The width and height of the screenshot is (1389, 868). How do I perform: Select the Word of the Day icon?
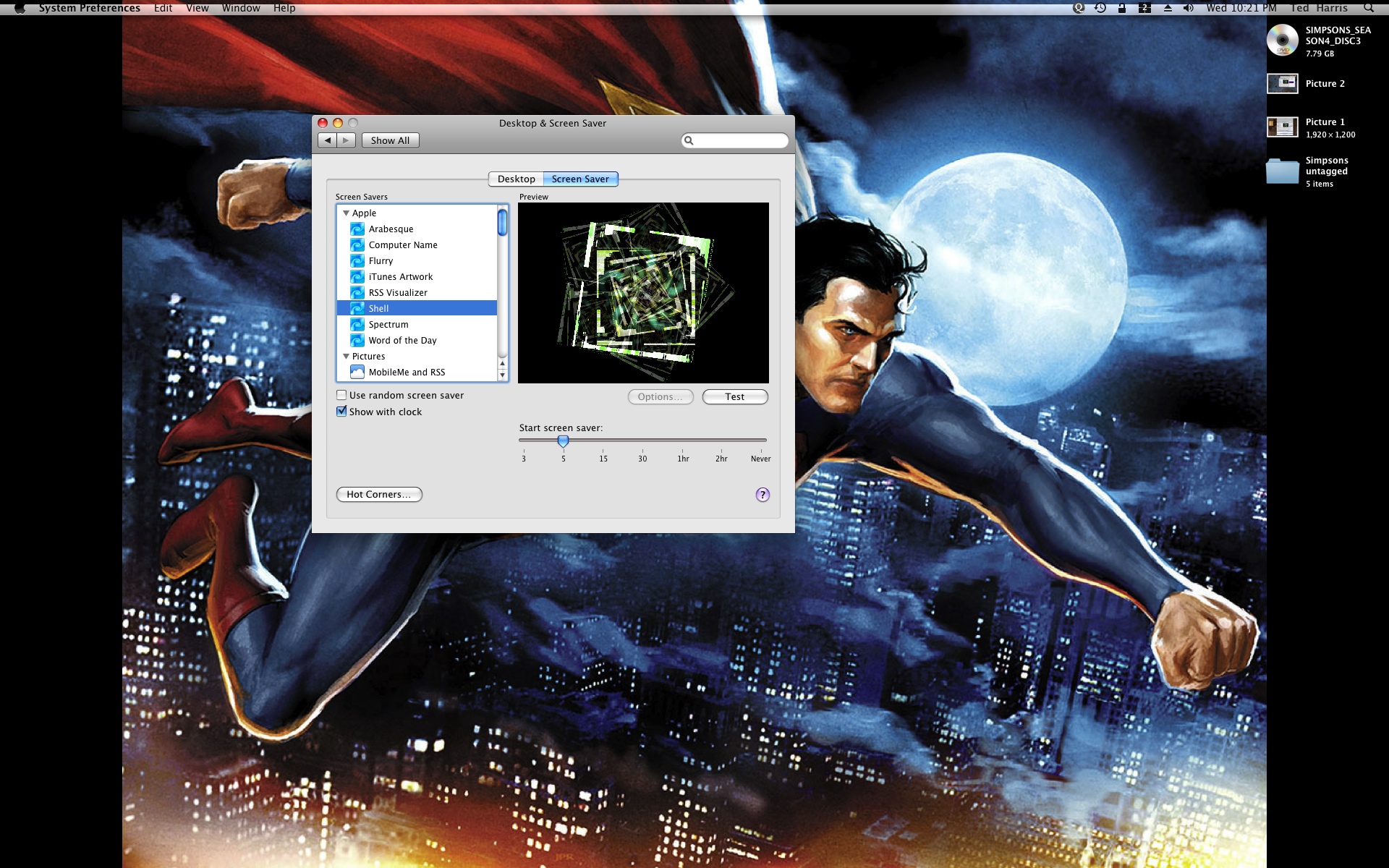tap(357, 341)
